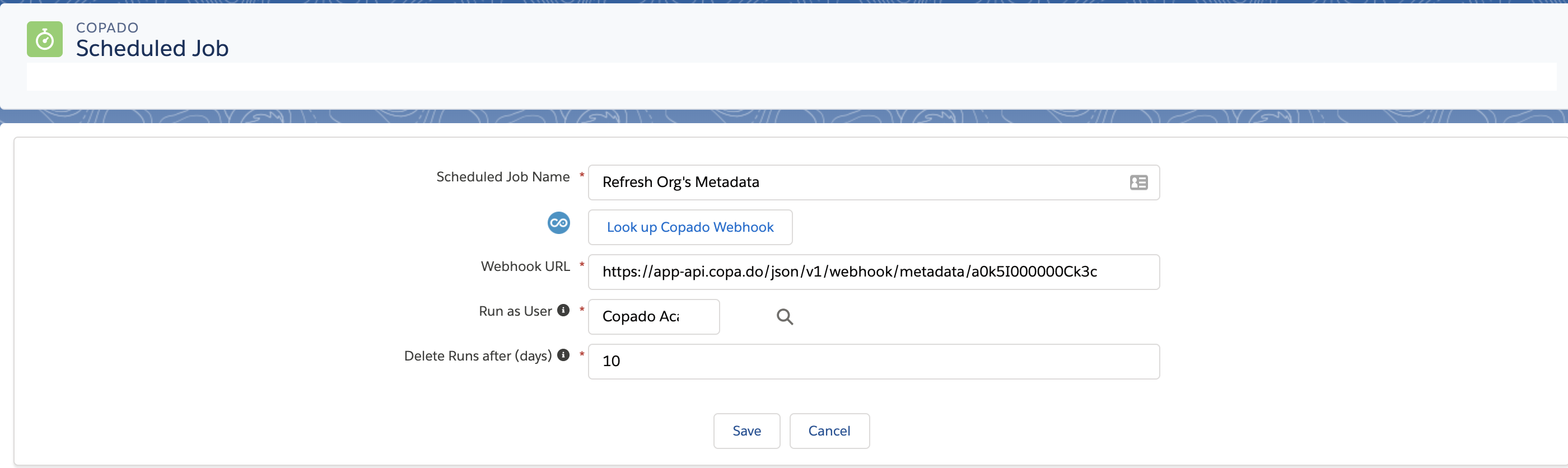Click info icon beside Run as User
1568x468 pixels.
click(564, 310)
